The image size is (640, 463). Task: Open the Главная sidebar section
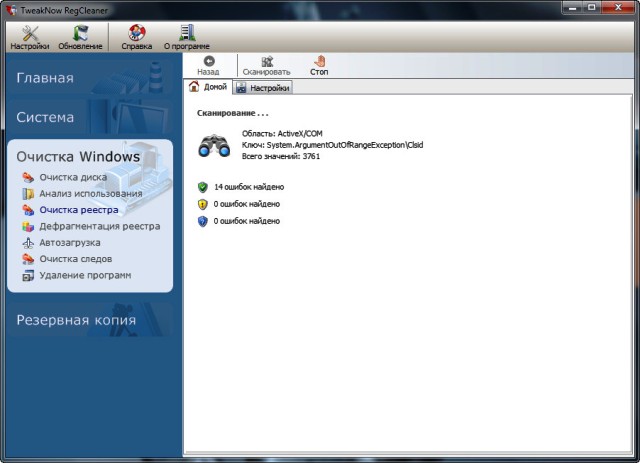tap(89, 78)
